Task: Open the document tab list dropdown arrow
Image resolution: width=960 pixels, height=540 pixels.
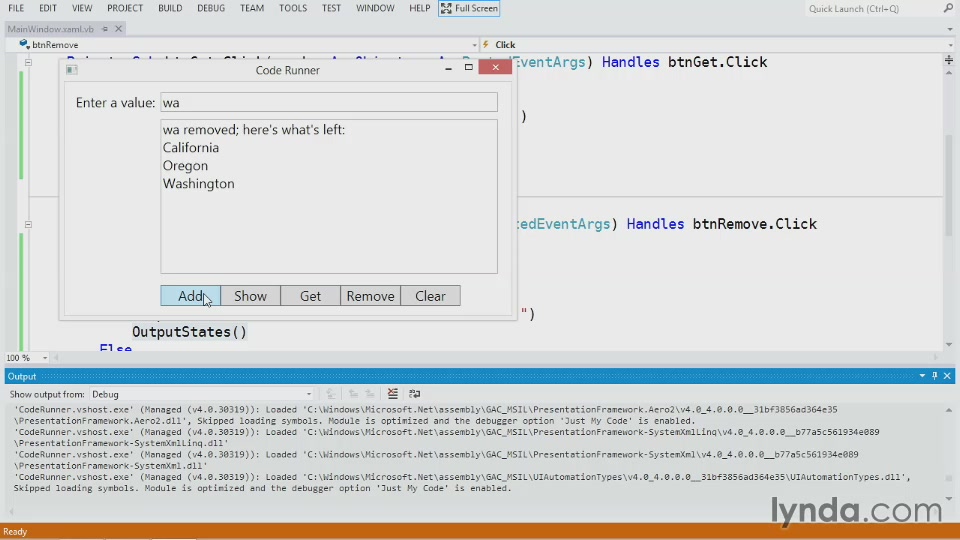Action: click(950, 29)
